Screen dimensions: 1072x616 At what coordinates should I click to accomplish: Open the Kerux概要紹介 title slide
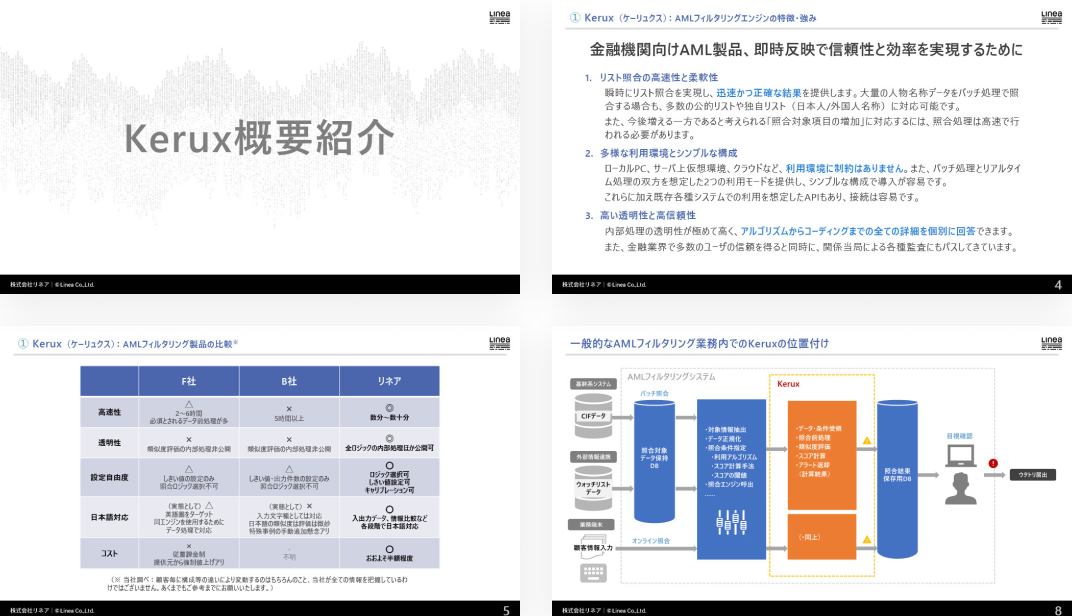click(x=260, y=147)
